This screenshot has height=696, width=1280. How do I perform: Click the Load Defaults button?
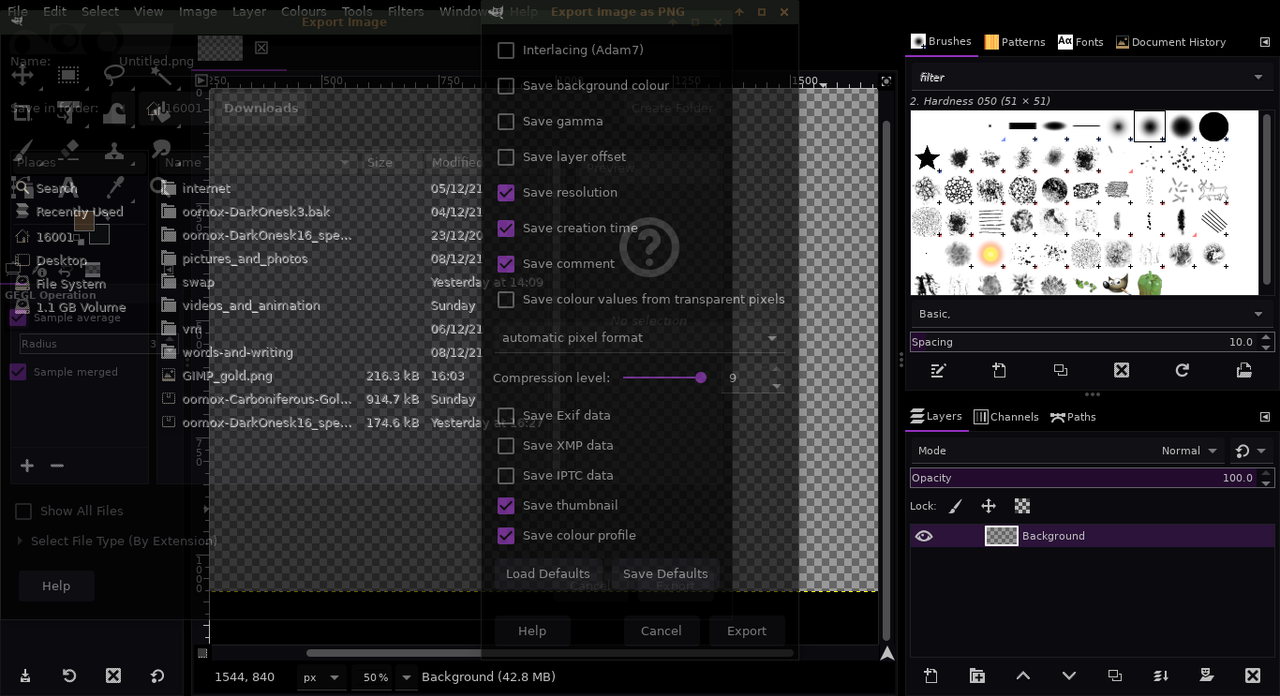(548, 574)
